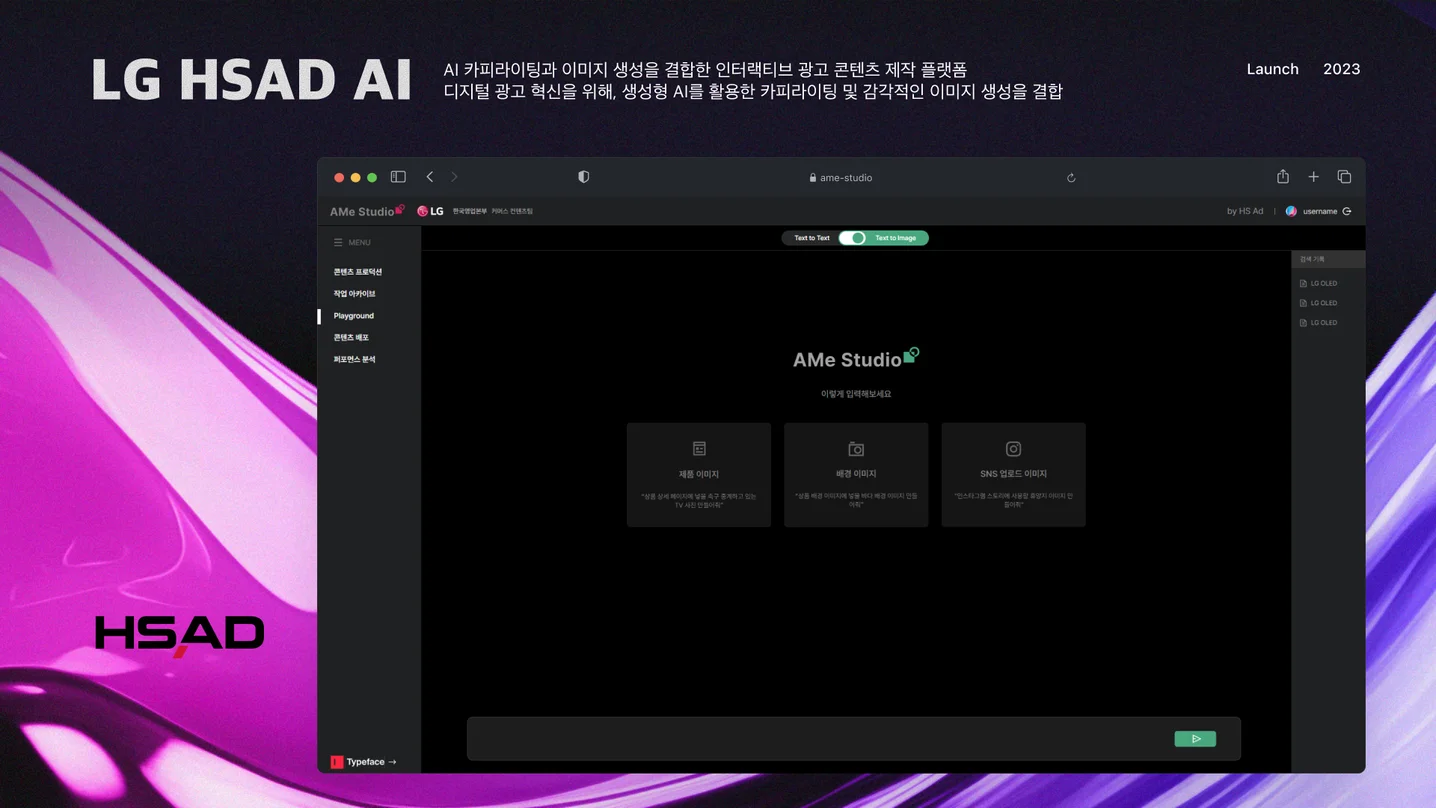1436x808 pixels.
Task: Click the logout icon beside username
Action: (1347, 211)
